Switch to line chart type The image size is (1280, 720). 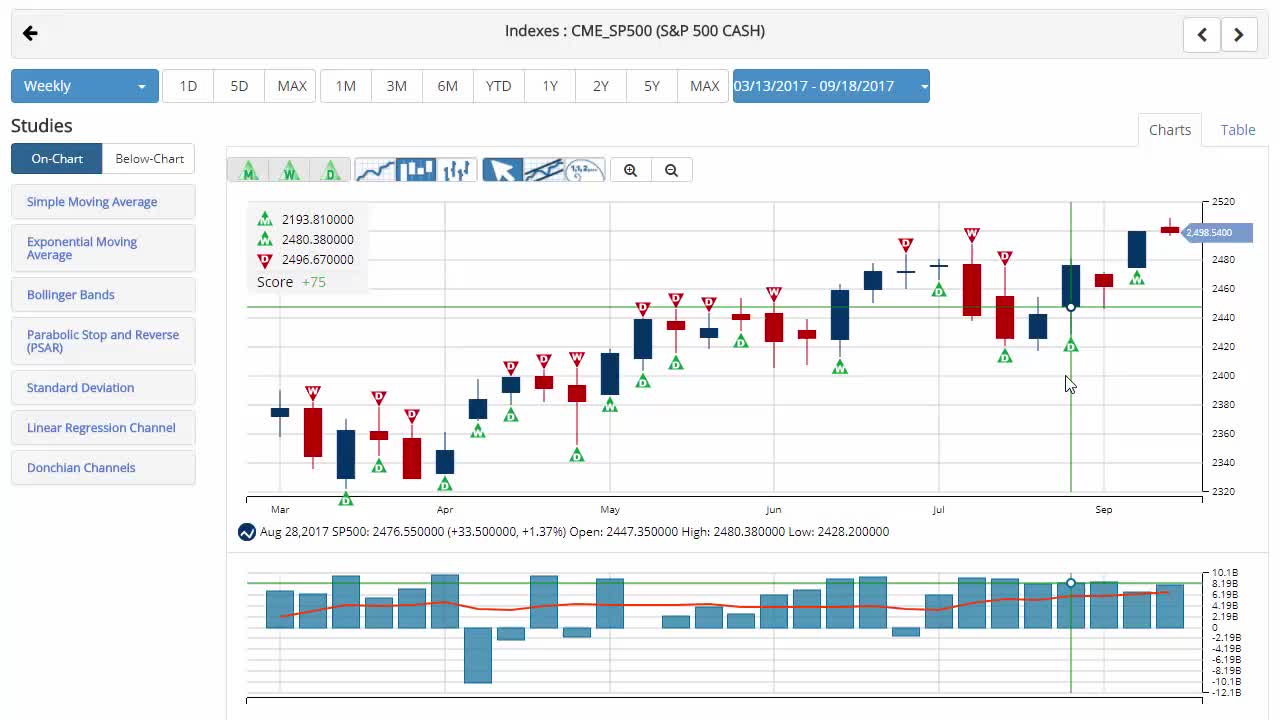click(375, 170)
